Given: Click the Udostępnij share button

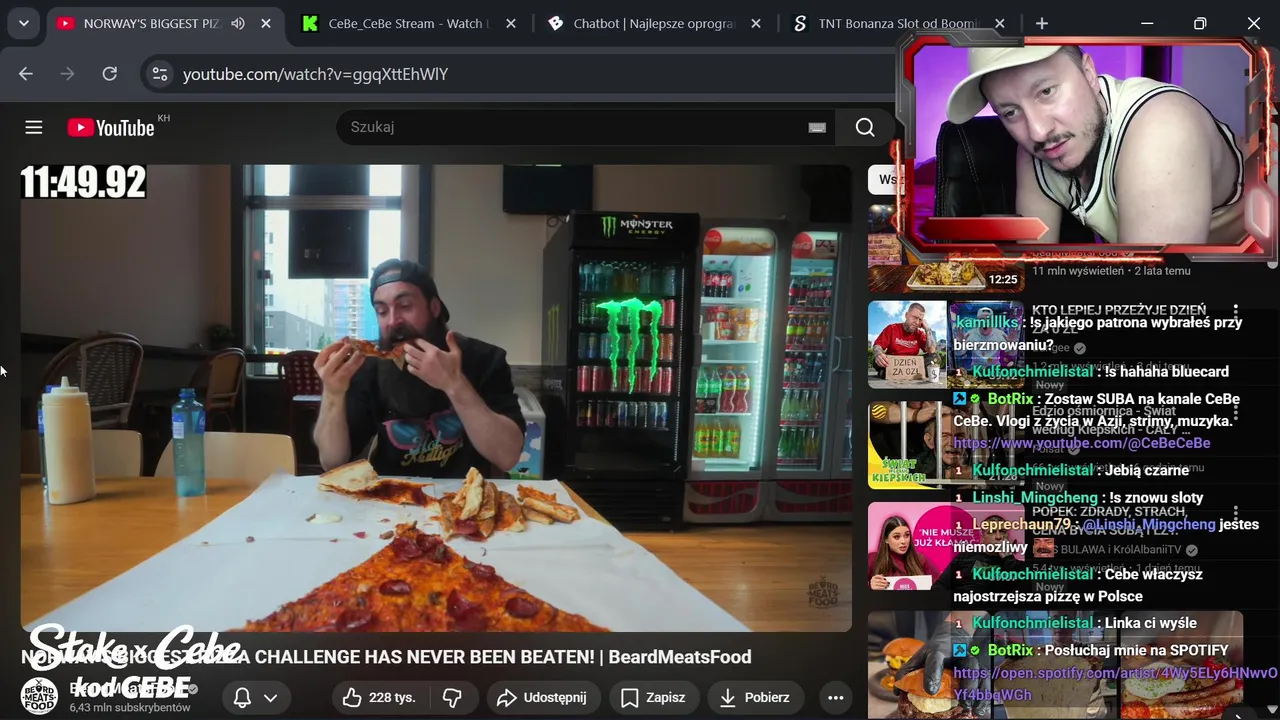Looking at the screenshot, I should pos(541,697).
